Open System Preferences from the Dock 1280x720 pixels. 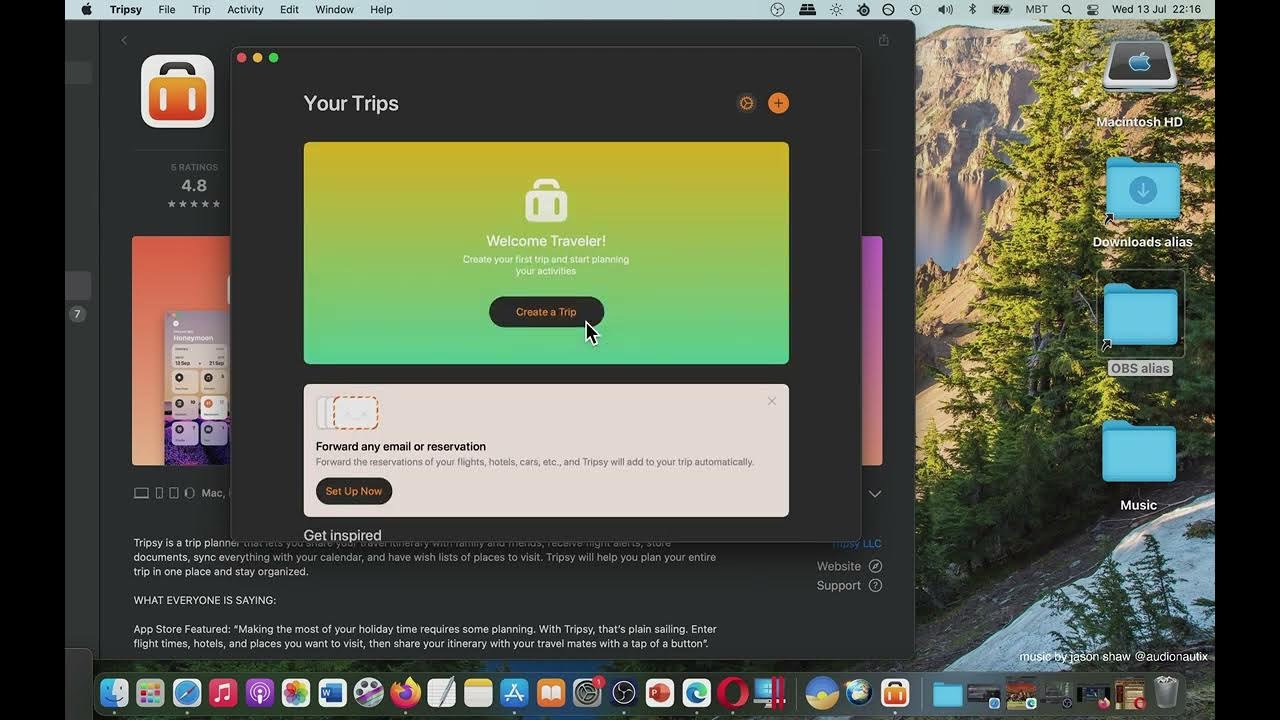pos(587,692)
